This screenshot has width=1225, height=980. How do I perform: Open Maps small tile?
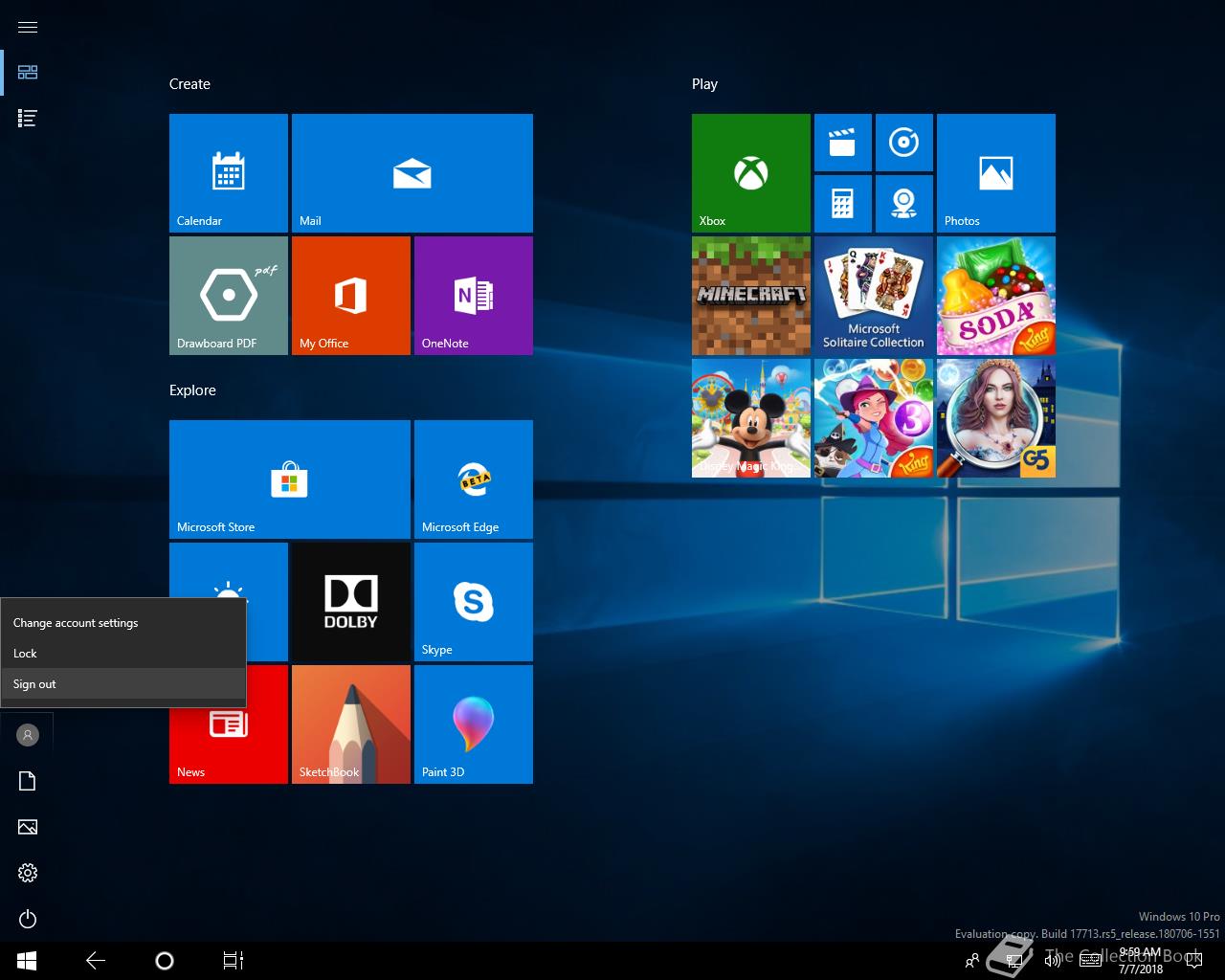click(904, 204)
